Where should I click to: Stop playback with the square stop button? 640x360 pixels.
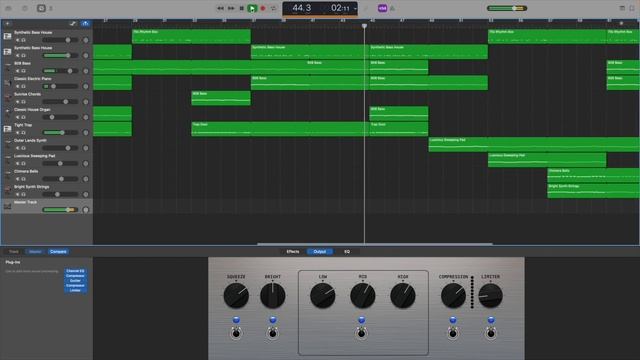[x=242, y=8]
